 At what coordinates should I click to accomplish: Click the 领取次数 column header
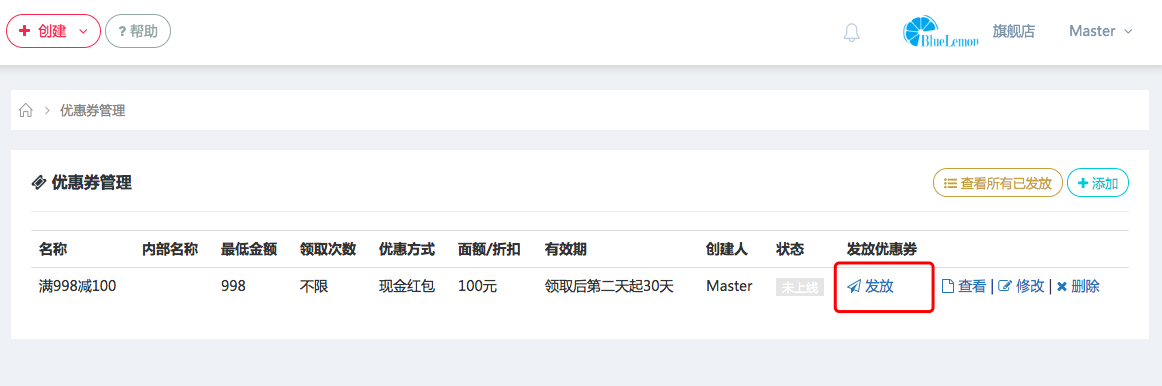pyautogui.click(x=328, y=249)
